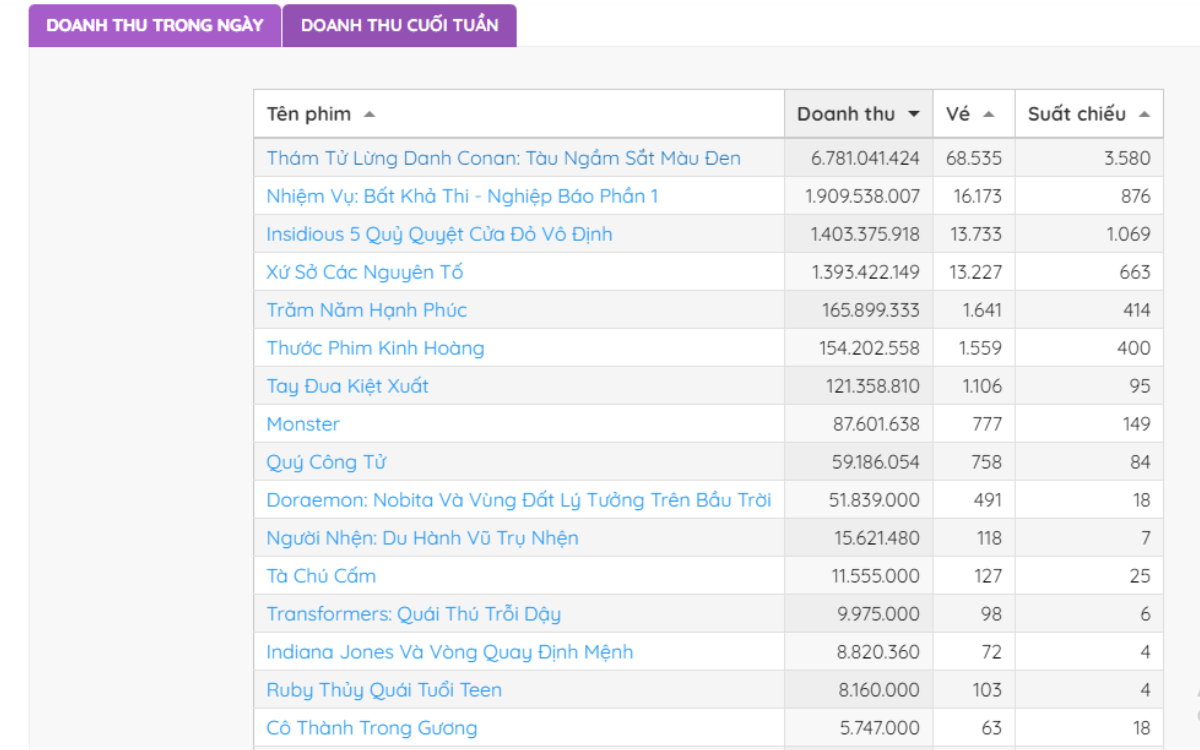Screen dimensions: 1200x750
Task: Switch to Doanh Thu Cuối Tuần tab
Action: coord(399,25)
